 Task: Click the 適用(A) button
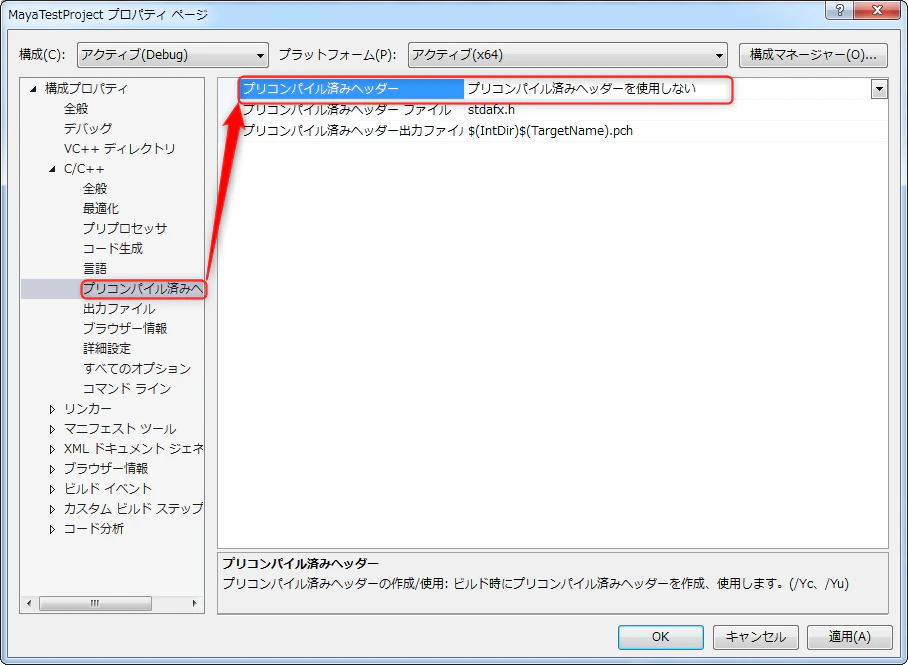point(850,637)
